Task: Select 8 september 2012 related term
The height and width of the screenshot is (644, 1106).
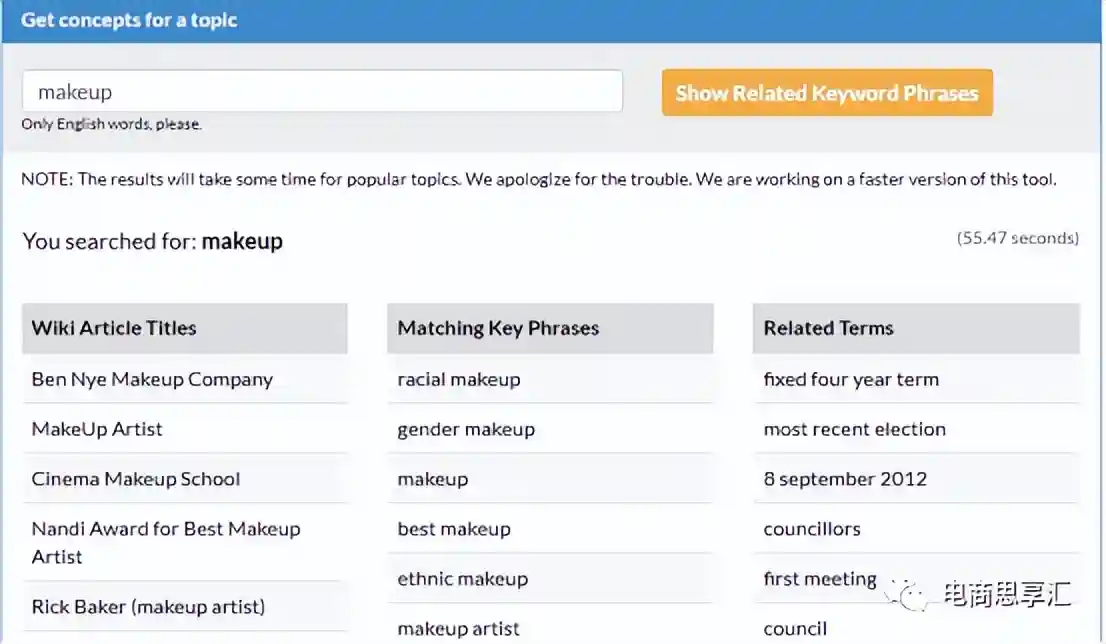Action: coord(845,479)
